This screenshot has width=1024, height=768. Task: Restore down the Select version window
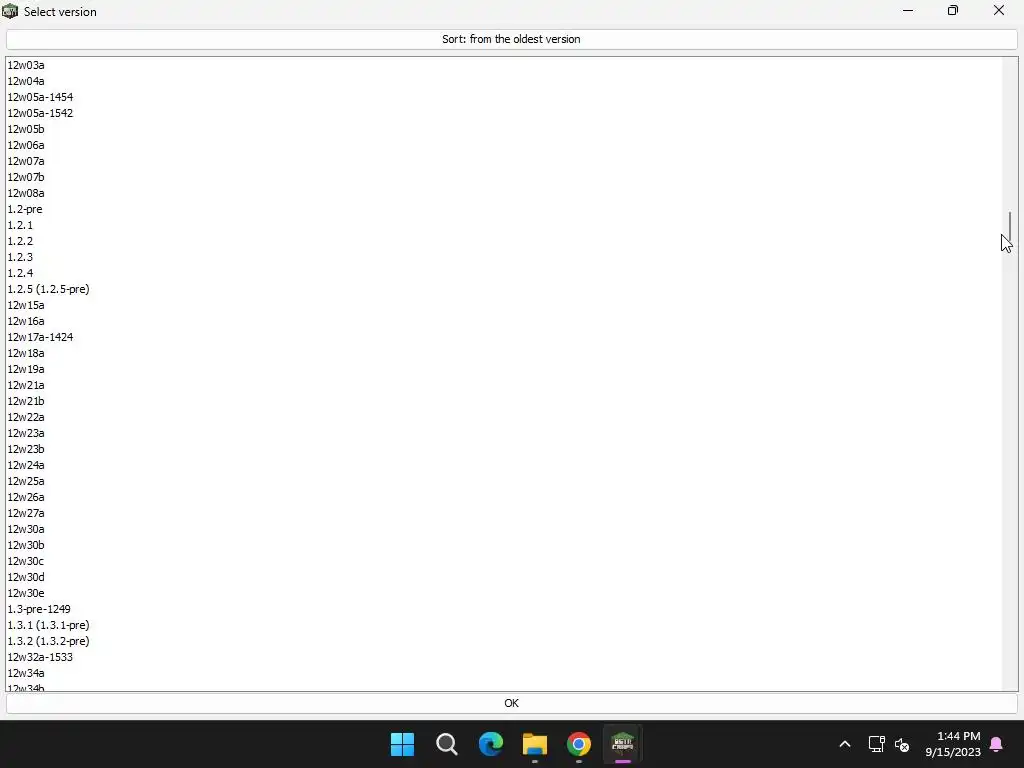(x=953, y=10)
